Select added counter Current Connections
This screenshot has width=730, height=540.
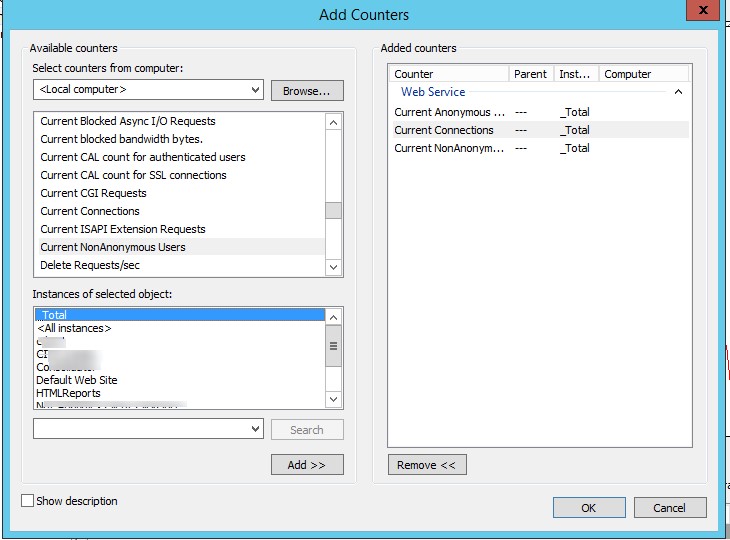click(540, 130)
